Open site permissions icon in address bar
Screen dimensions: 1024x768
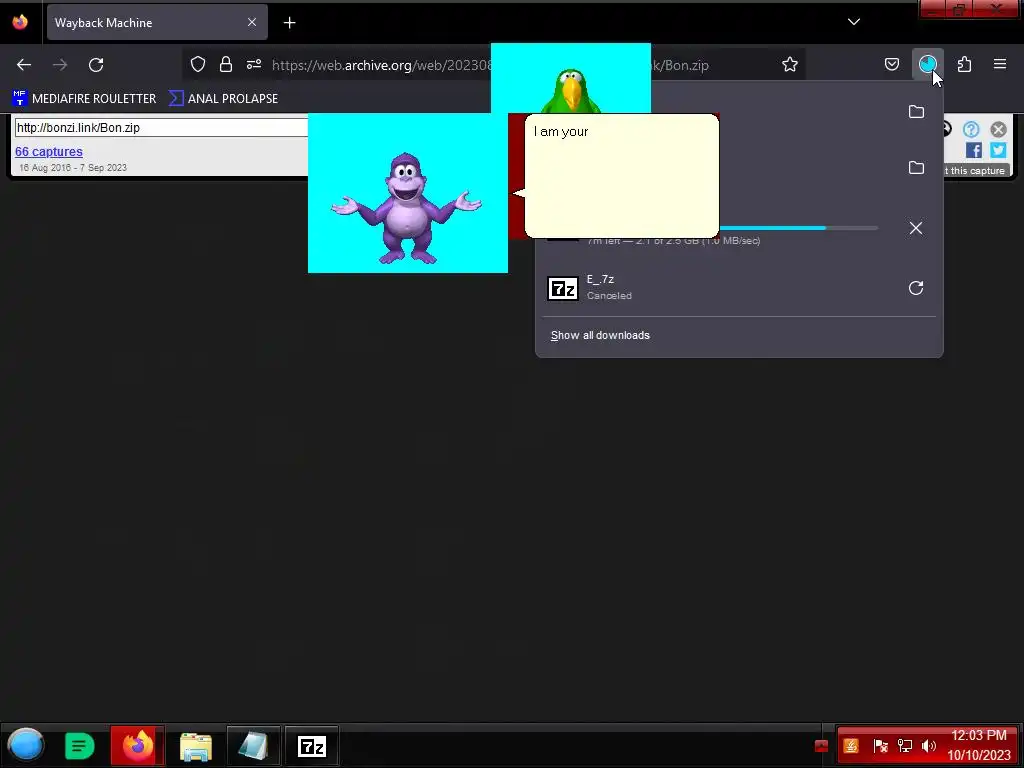click(x=254, y=64)
